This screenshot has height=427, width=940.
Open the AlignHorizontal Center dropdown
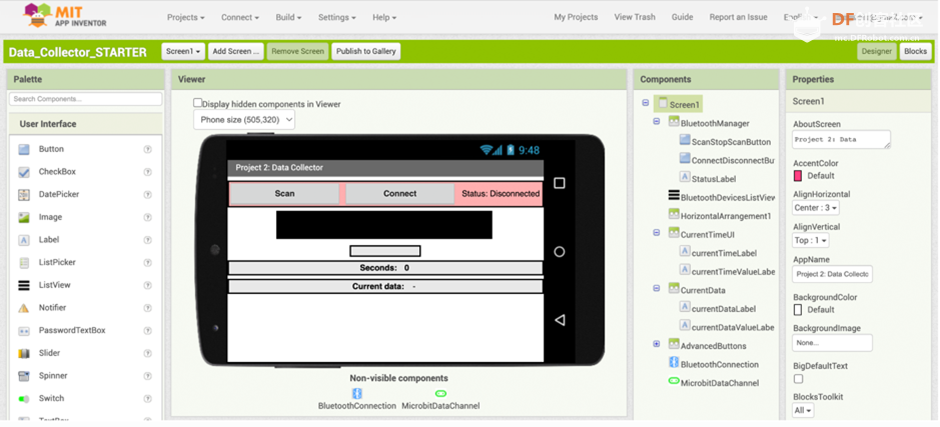click(x=815, y=208)
